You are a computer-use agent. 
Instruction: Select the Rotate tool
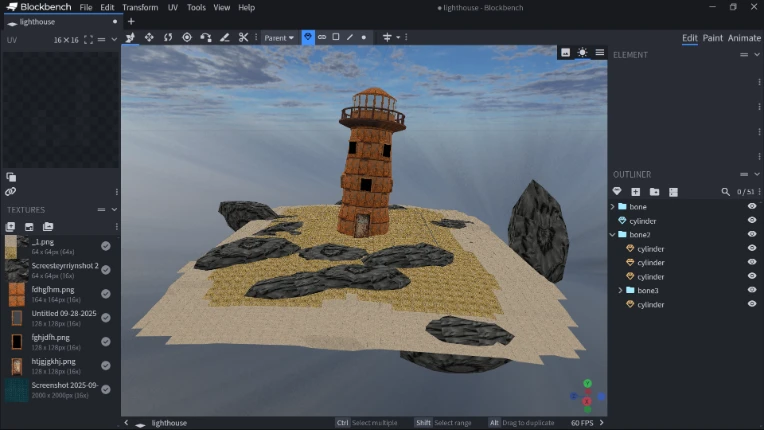168,37
